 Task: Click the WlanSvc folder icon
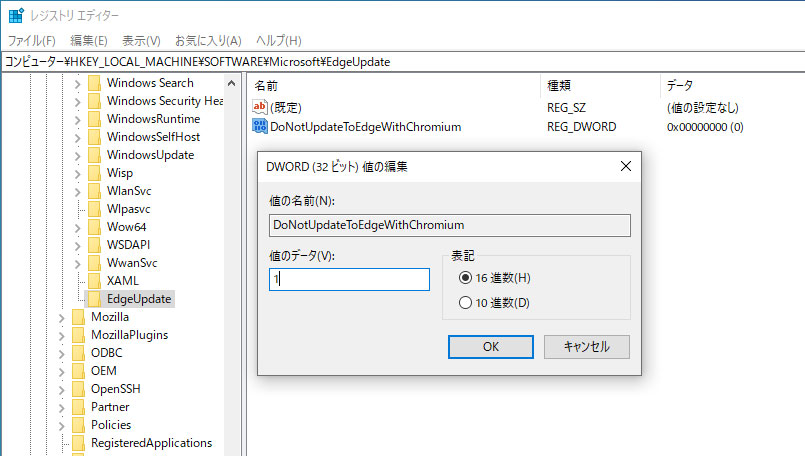pos(94,191)
